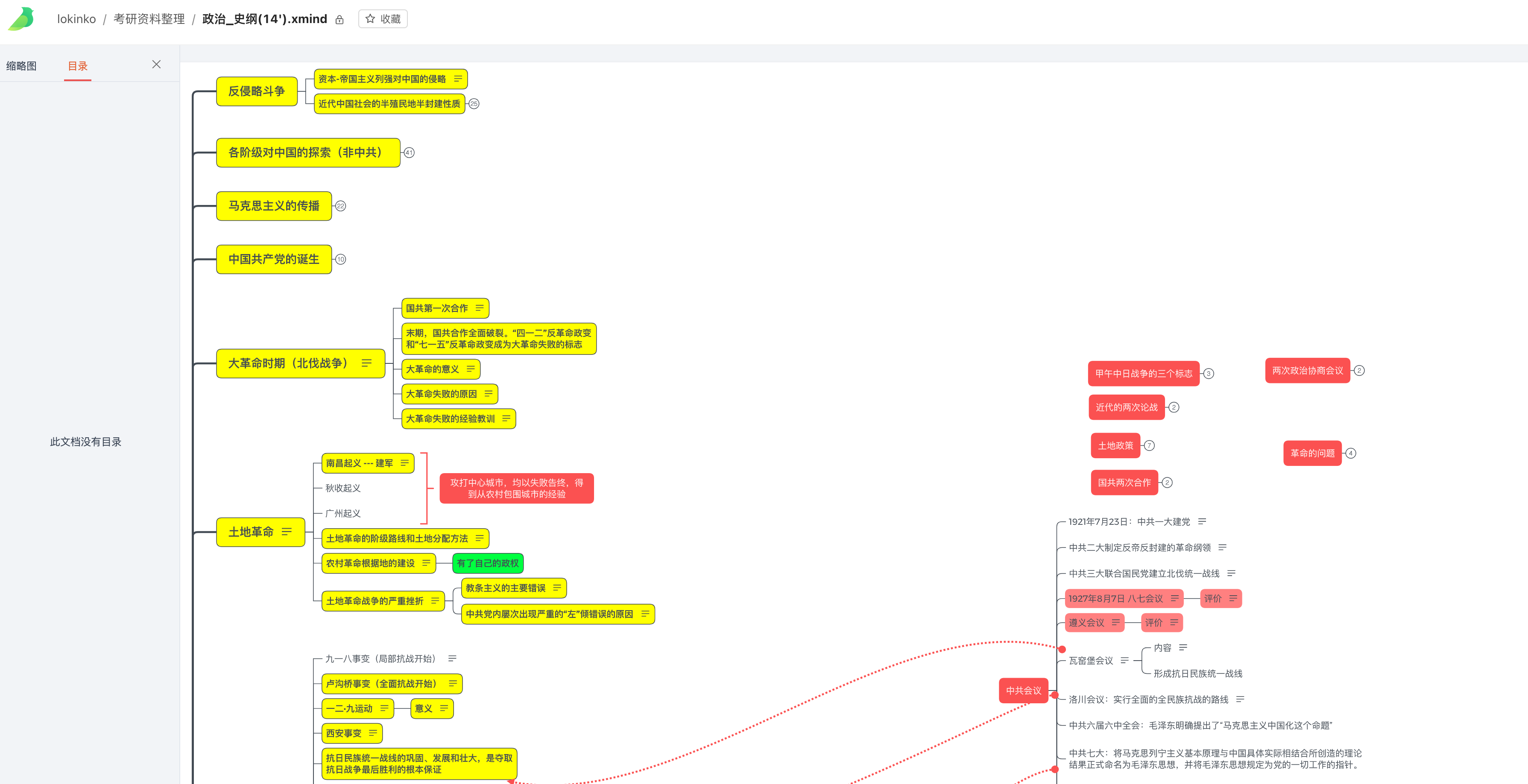Click the star 收藏 button
Viewport: 1528px width, 784px height.
pyautogui.click(x=383, y=19)
